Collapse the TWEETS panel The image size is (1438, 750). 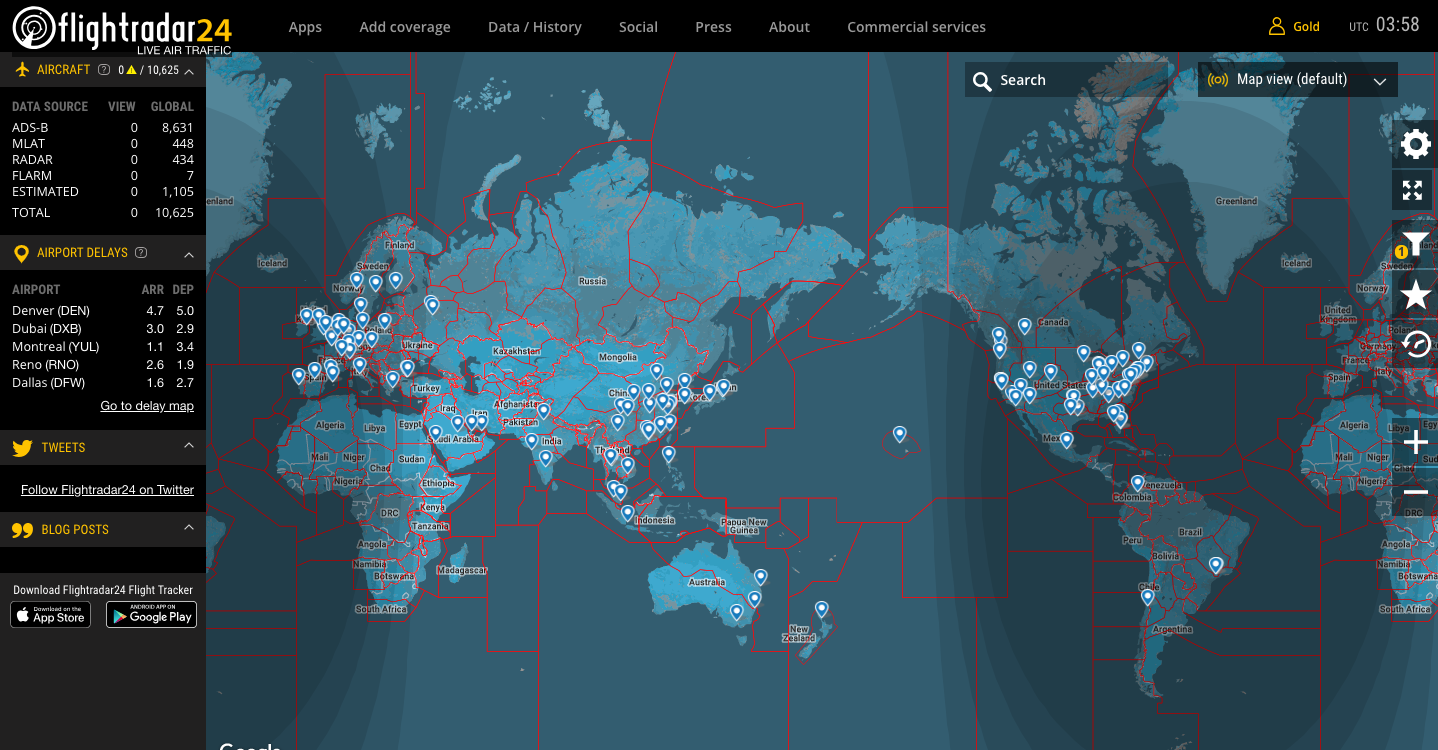[188, 446]
